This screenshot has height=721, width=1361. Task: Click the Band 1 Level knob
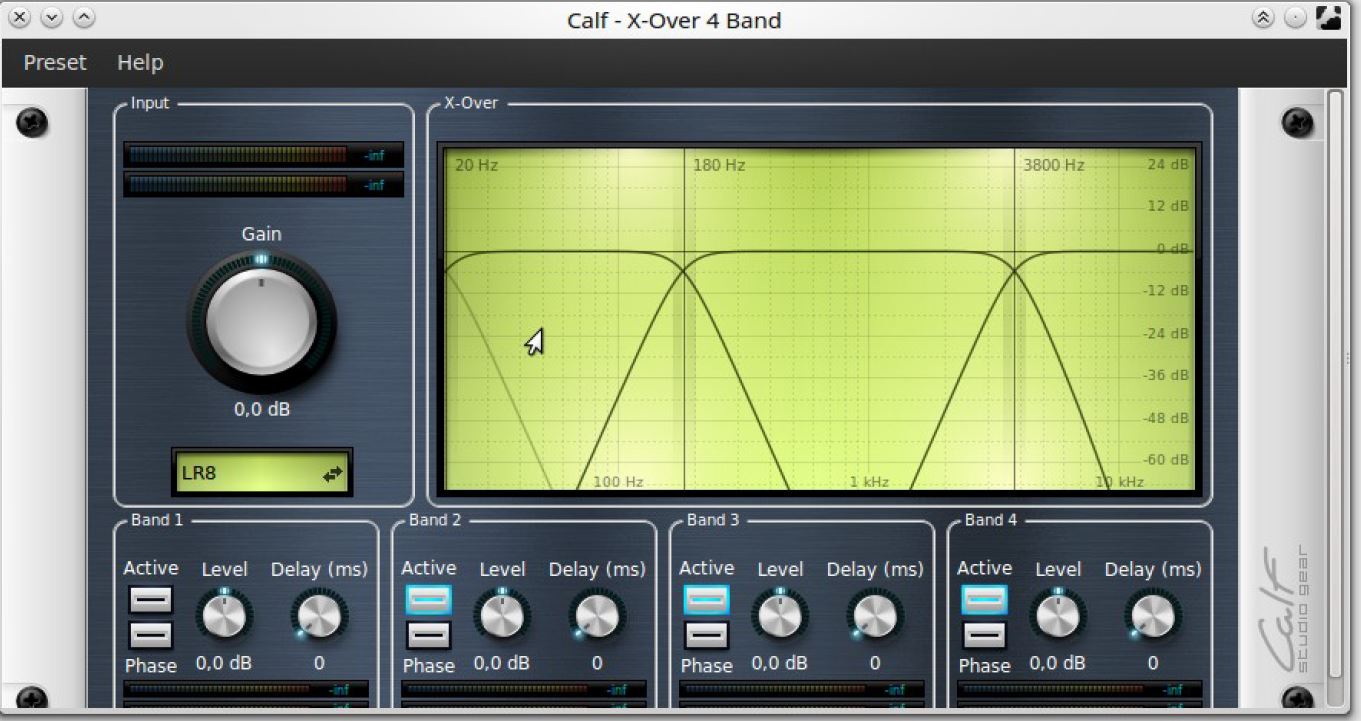(x=224, y=616)
